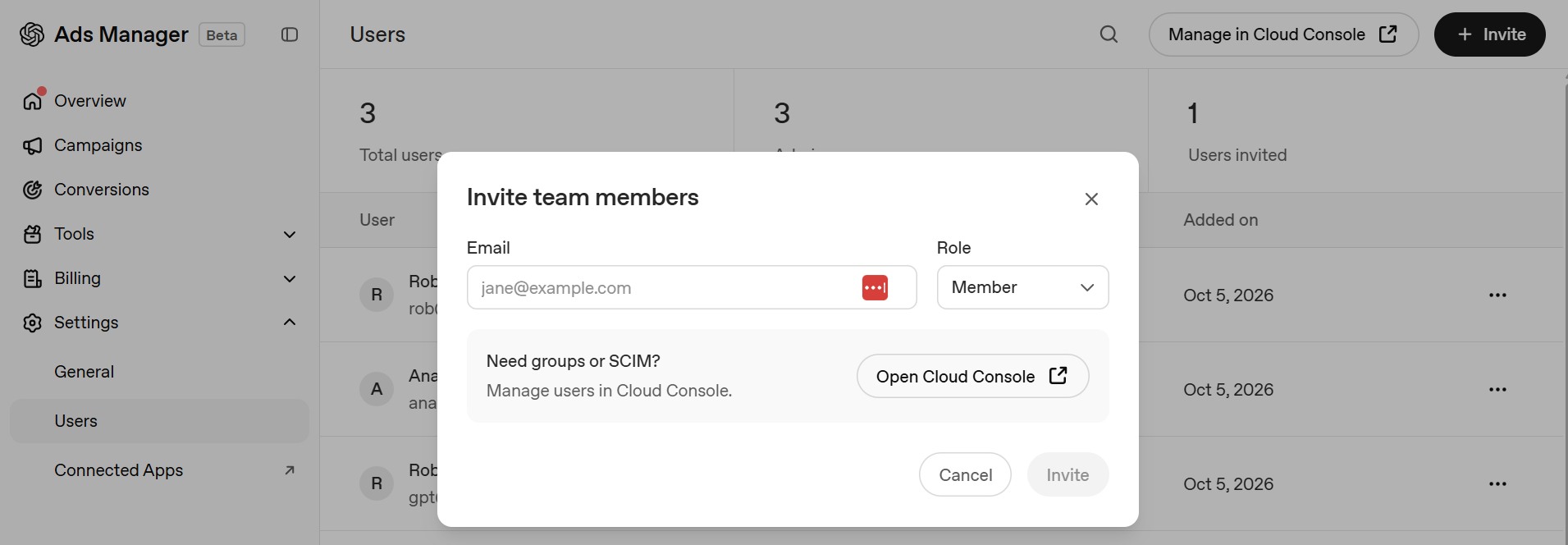The height and width of the screenshot is (545, 1568).
Task: Click the Total users stat label
Action: tap(400, 155)
